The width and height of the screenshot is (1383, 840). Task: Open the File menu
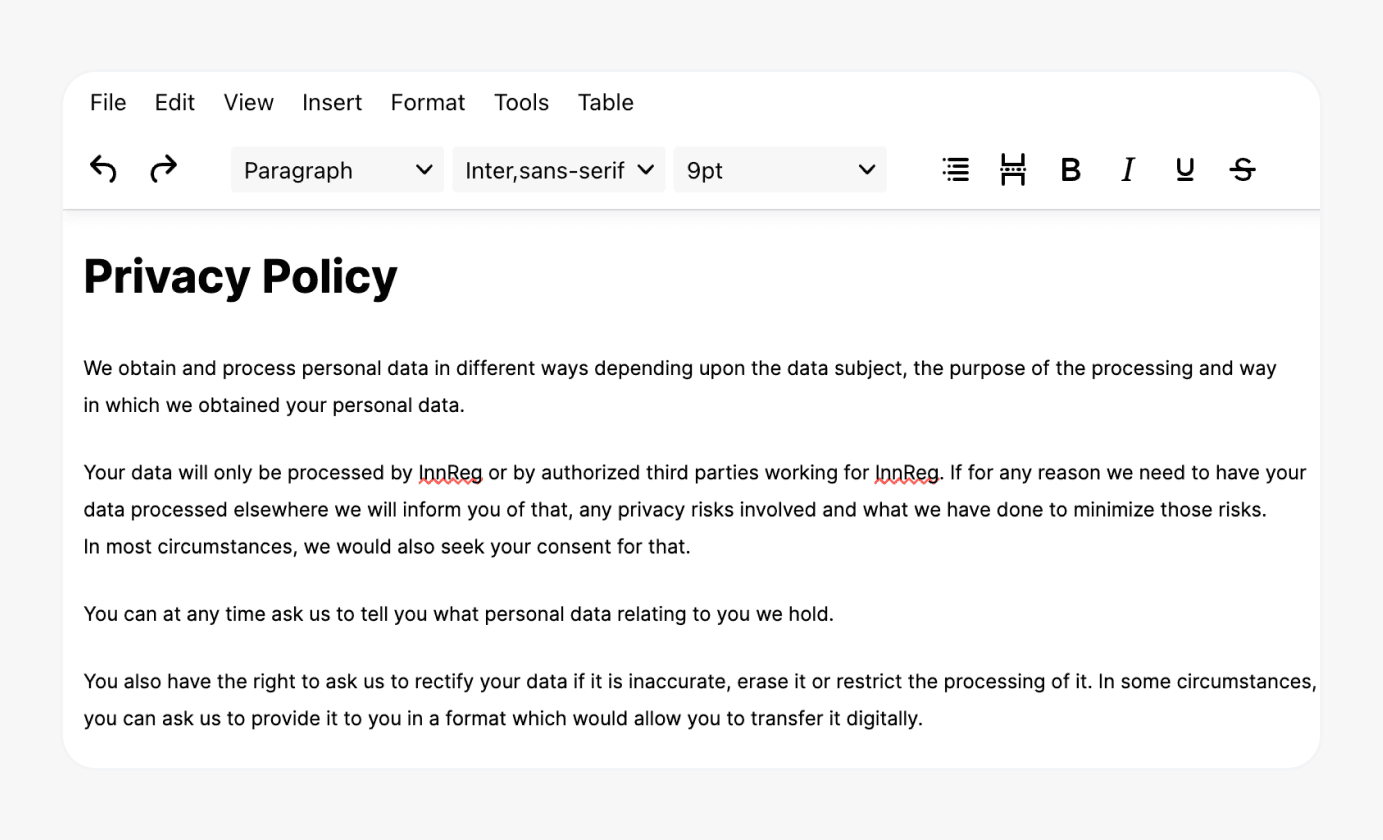(x=107, y=102)
